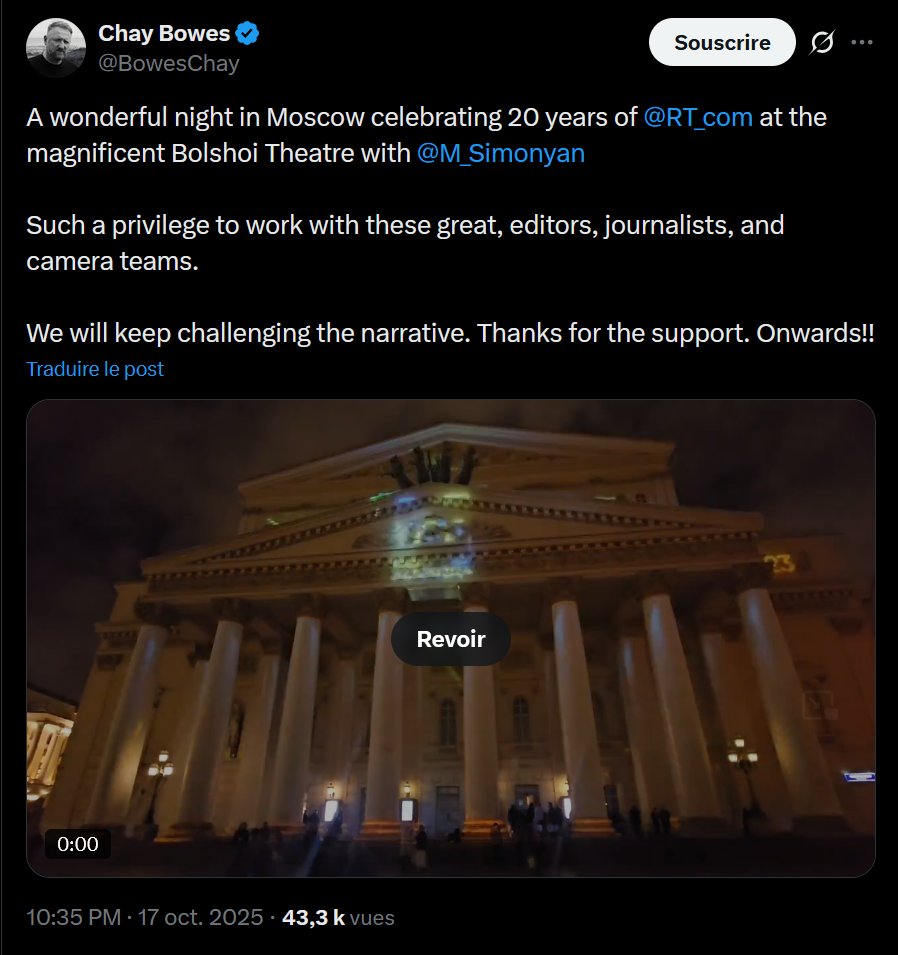The image size is (898, 955).
Task: Open the @BowesChay handle
Action: click(x=169, y=63)
